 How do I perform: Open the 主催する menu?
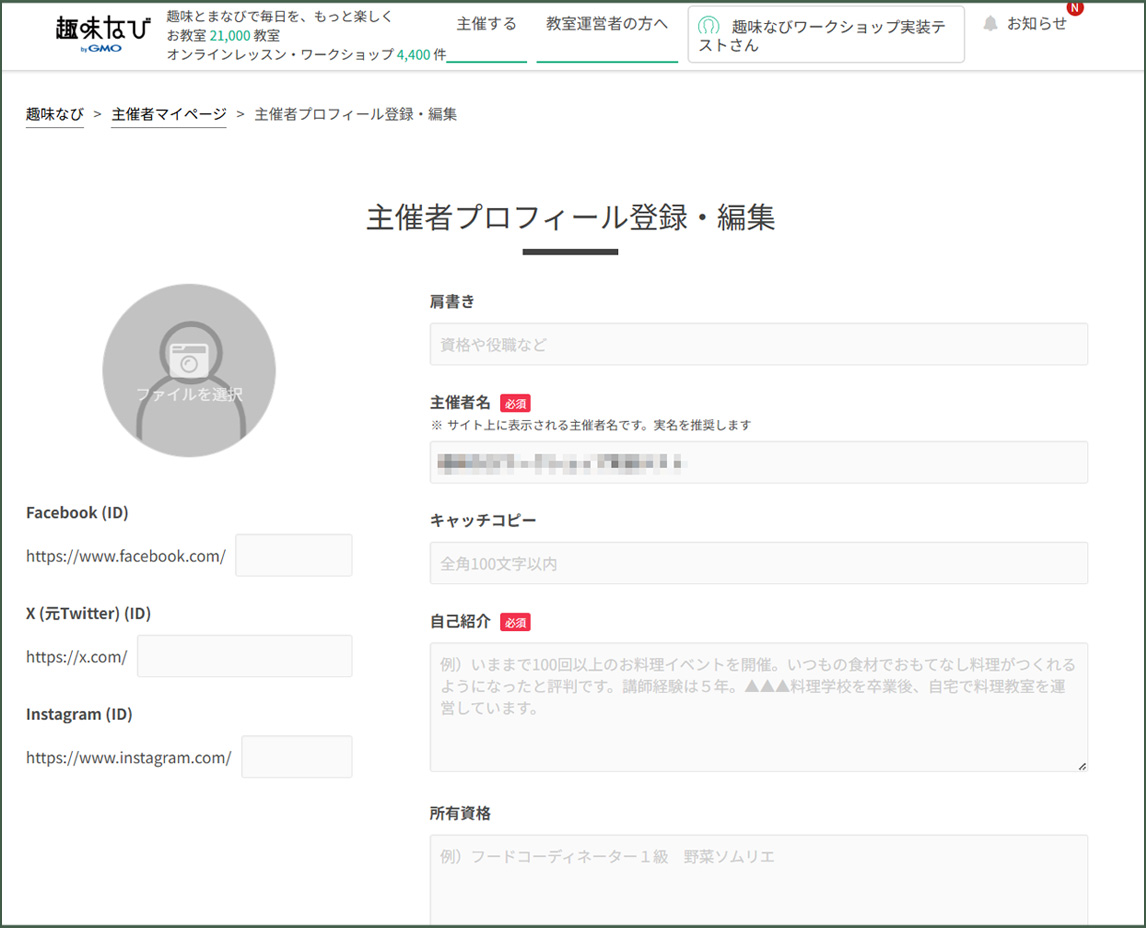click(x=486, y=24)
